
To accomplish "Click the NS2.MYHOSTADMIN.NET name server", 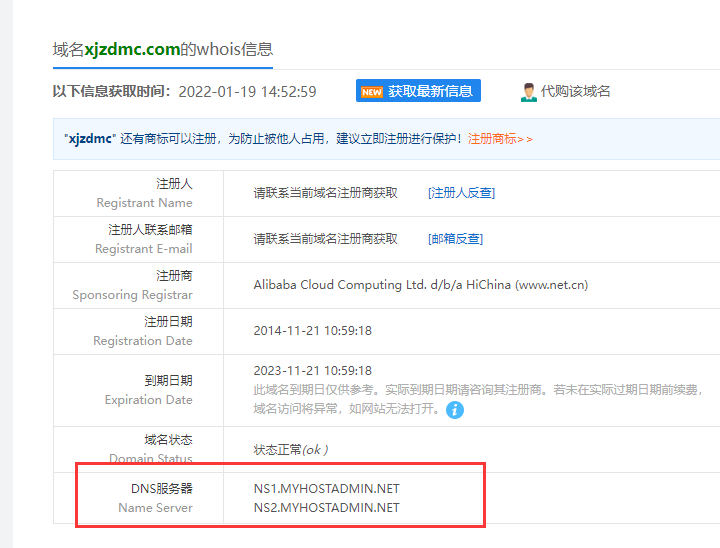I will tap(326, 508).
